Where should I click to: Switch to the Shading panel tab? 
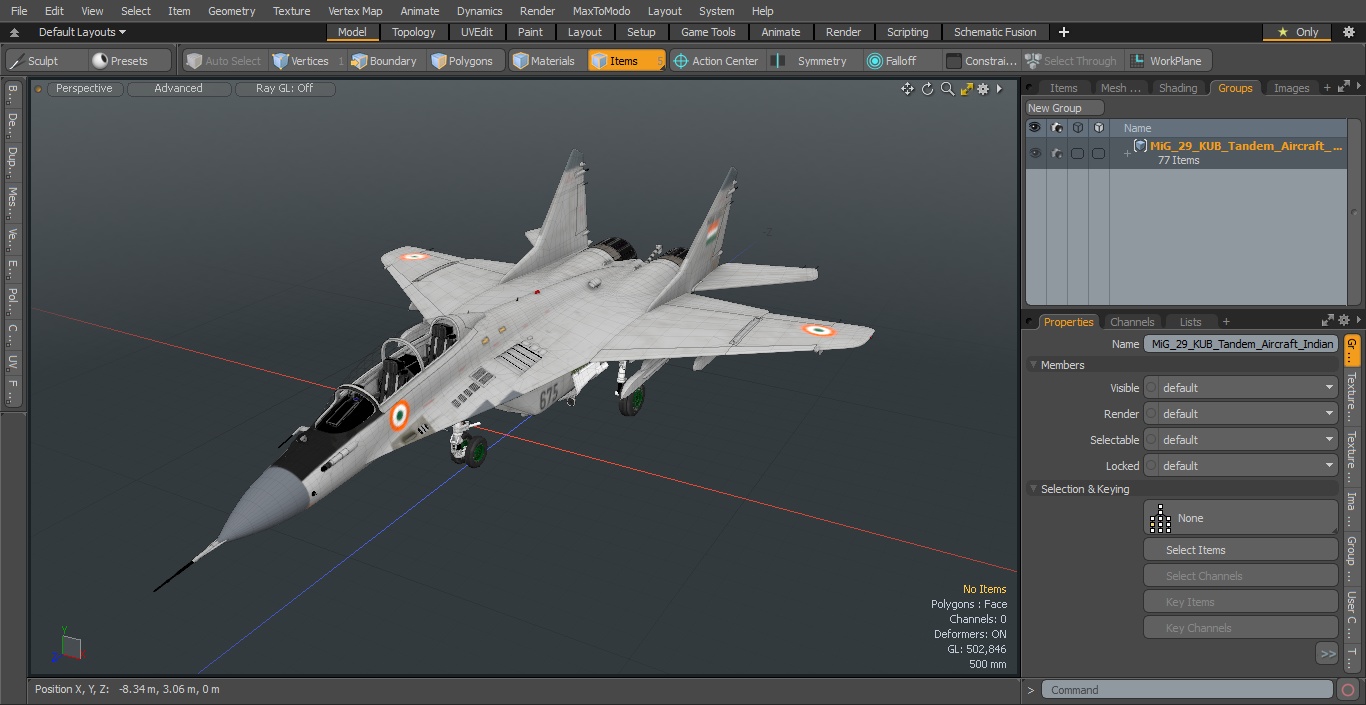pyautogui.click(x=1177, y=88)
